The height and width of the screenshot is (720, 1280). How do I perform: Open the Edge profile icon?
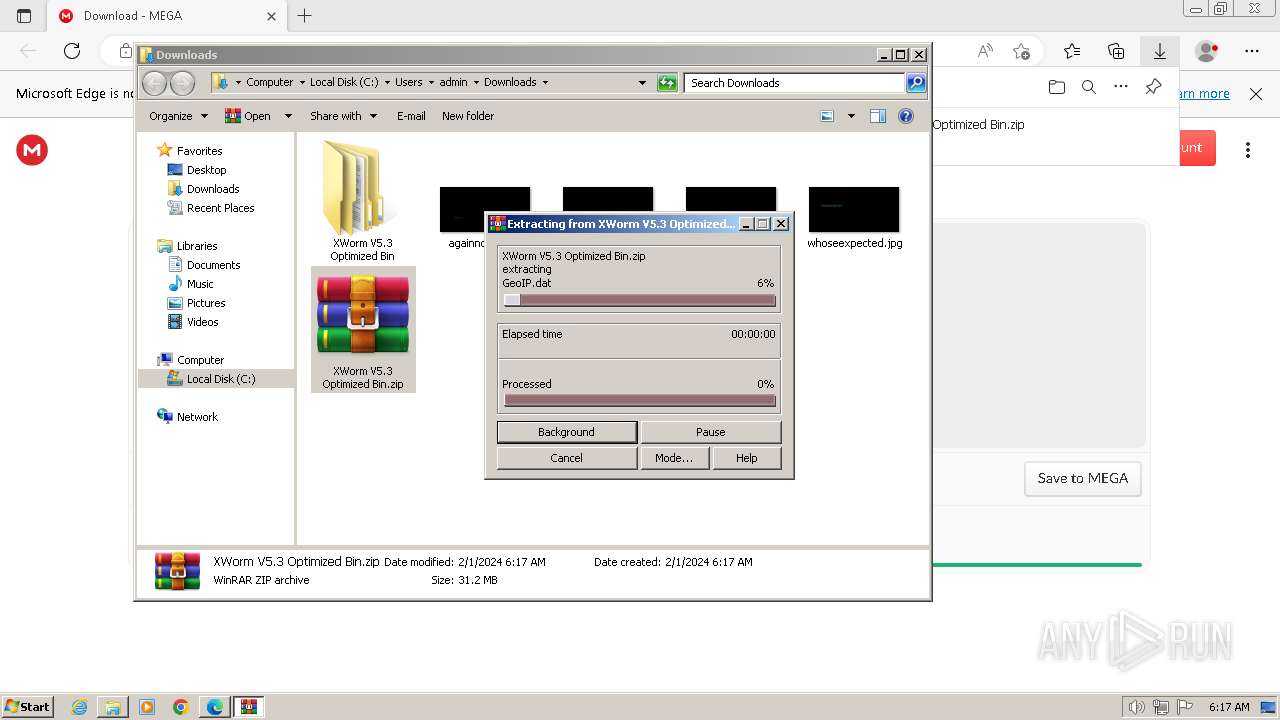1207,51
